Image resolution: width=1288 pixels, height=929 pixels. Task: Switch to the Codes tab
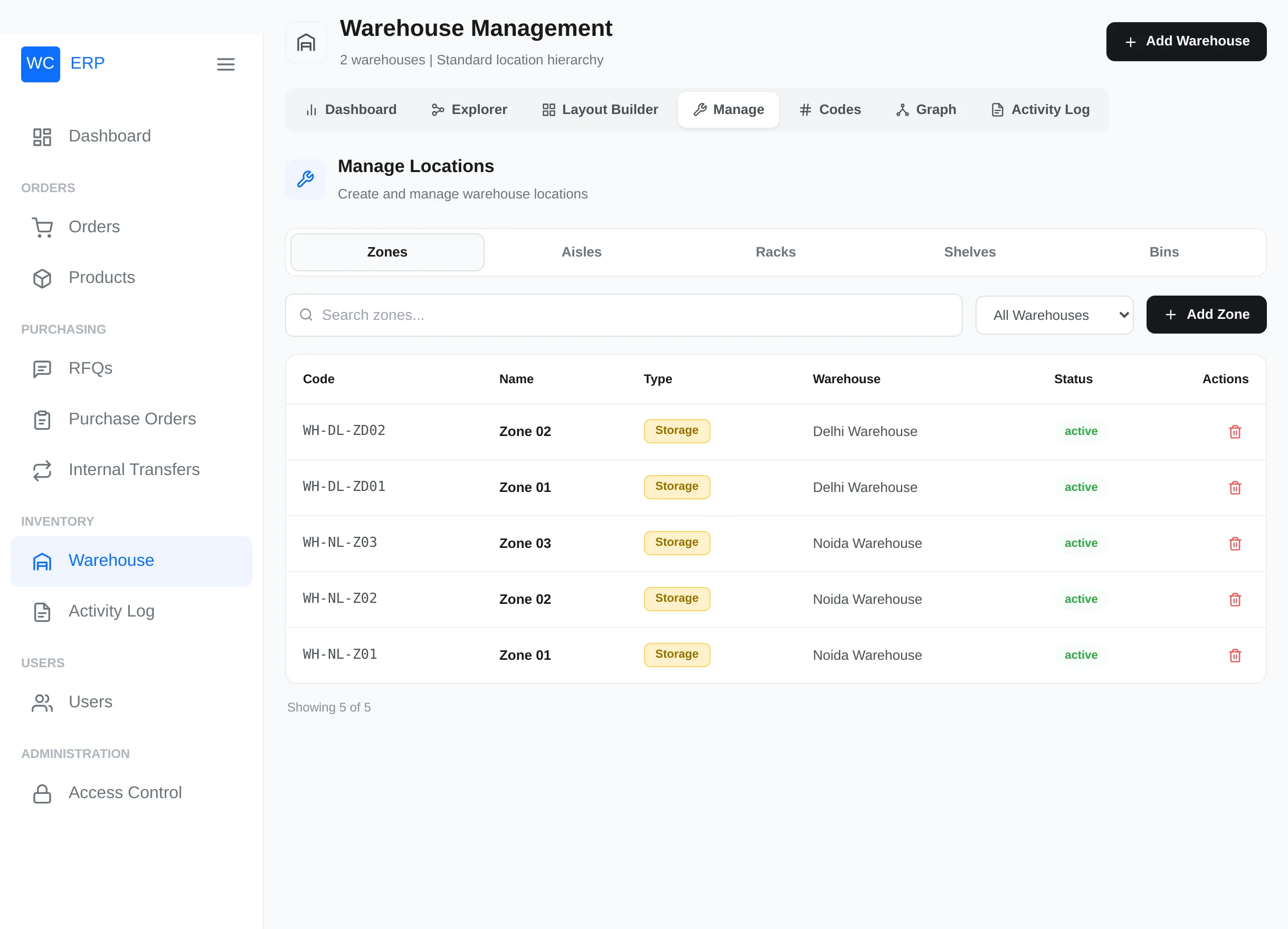(x=830, y=110)
